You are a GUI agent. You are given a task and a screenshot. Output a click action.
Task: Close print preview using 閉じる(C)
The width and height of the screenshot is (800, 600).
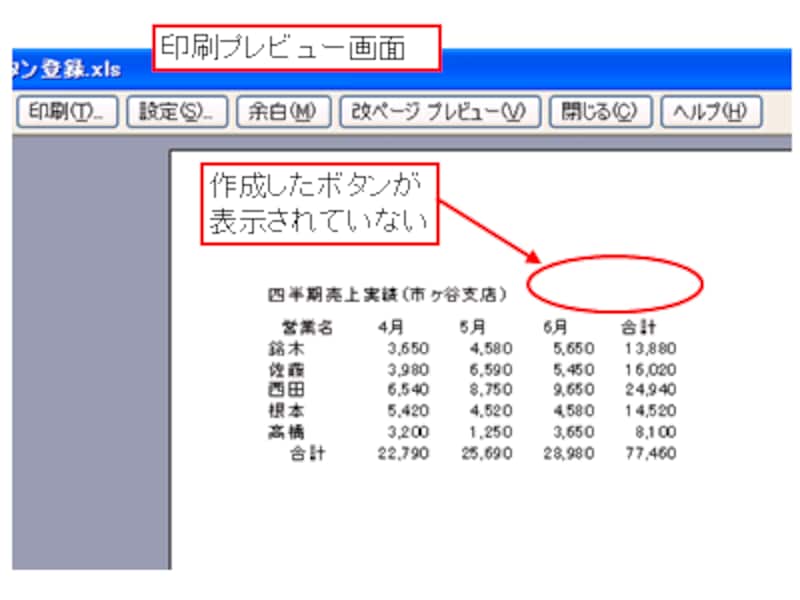[x=600, y=111]
